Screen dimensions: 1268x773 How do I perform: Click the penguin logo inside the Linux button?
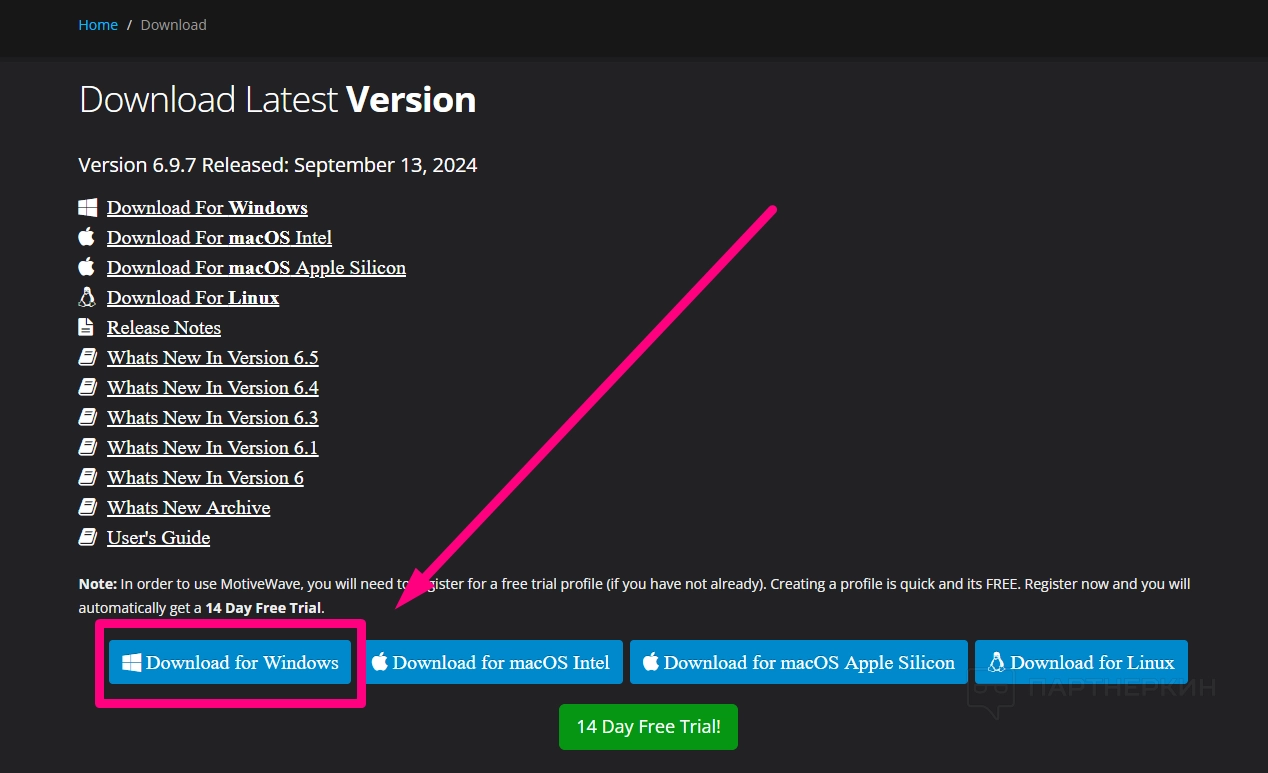pos(997,662)
